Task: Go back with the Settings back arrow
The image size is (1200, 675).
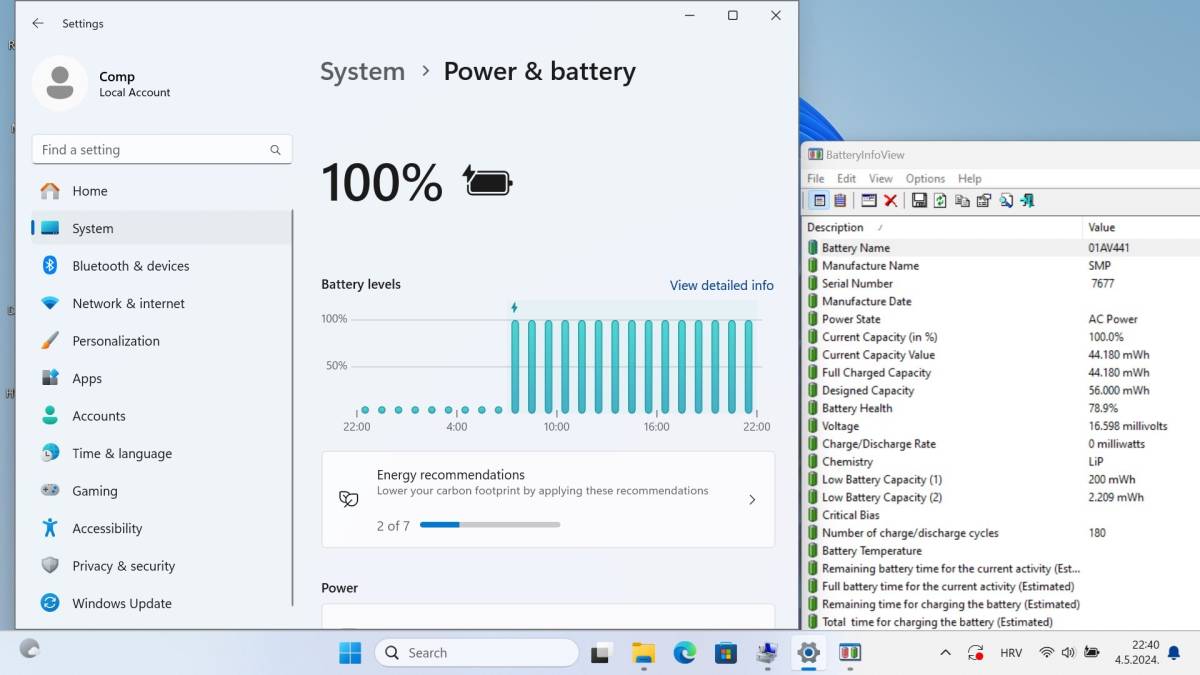Action: (x=38, y=23)
